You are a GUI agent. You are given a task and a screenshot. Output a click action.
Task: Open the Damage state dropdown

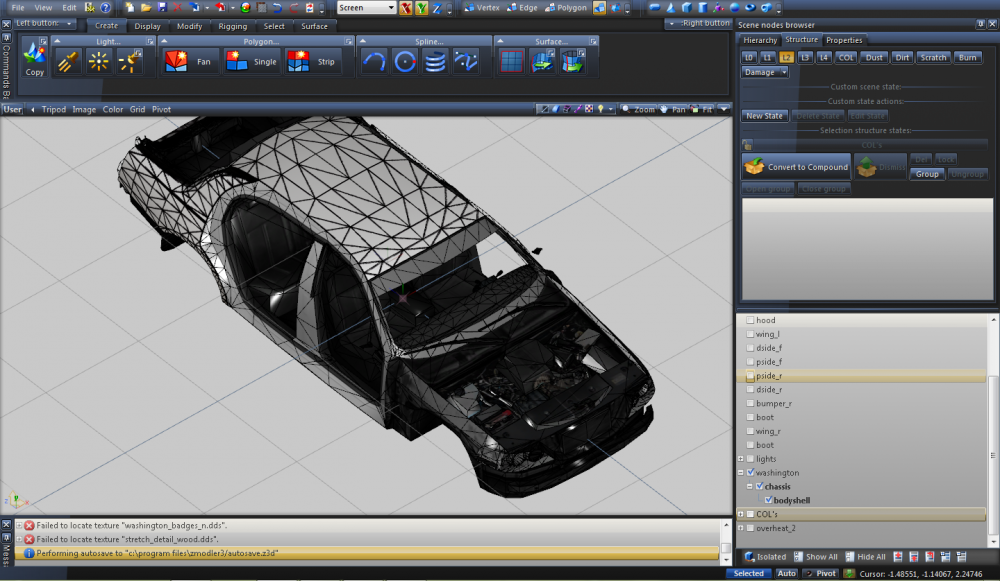coord(764,72)
